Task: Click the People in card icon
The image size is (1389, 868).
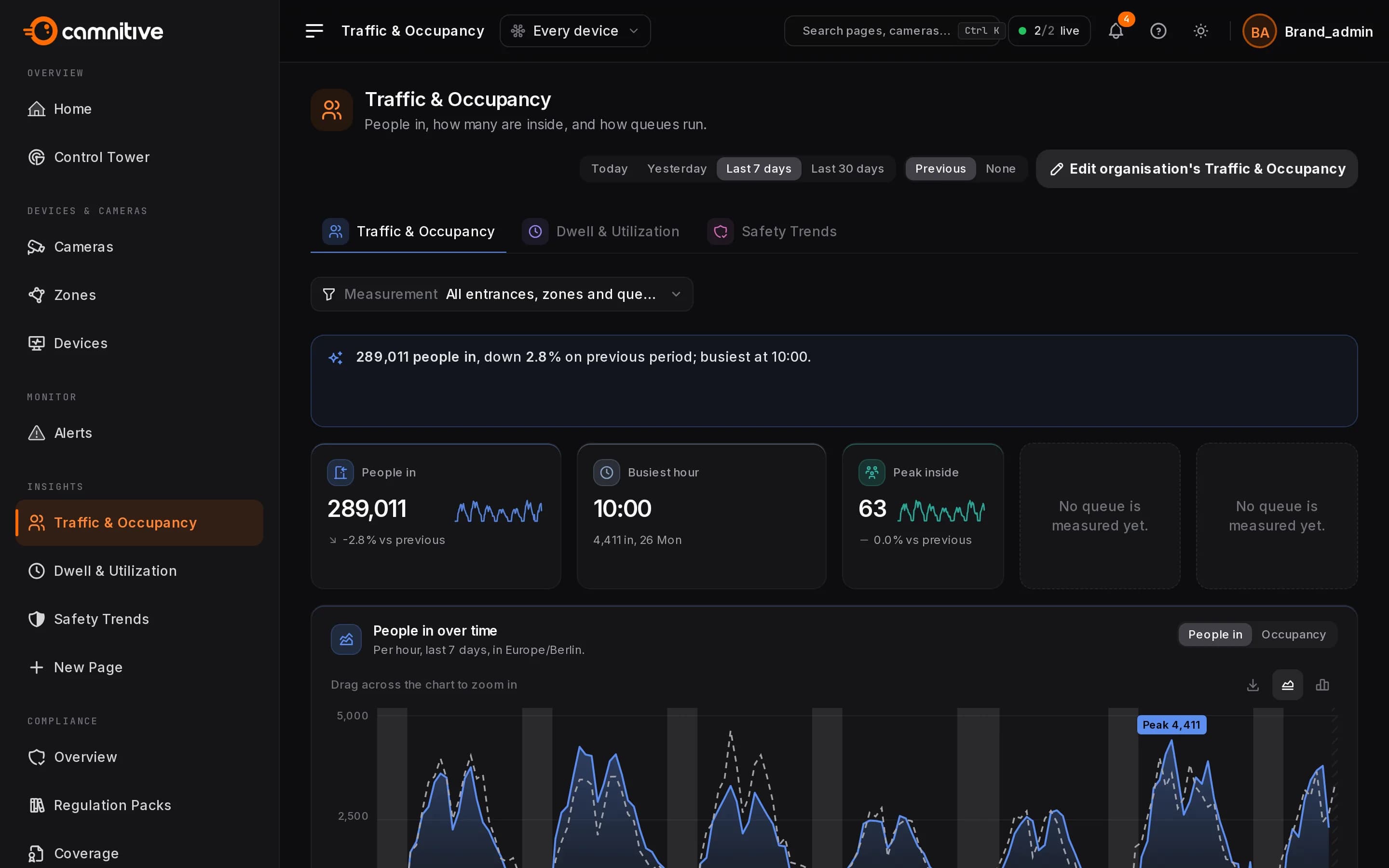Action: click(x=340, y=473)
